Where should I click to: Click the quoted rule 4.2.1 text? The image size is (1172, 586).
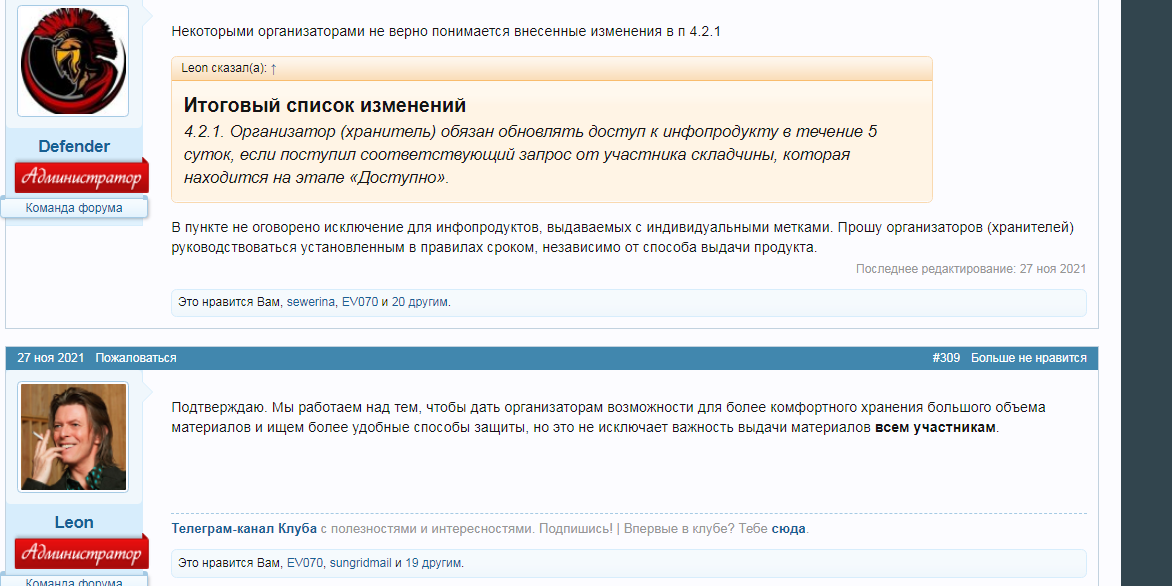tap(531, 155)
